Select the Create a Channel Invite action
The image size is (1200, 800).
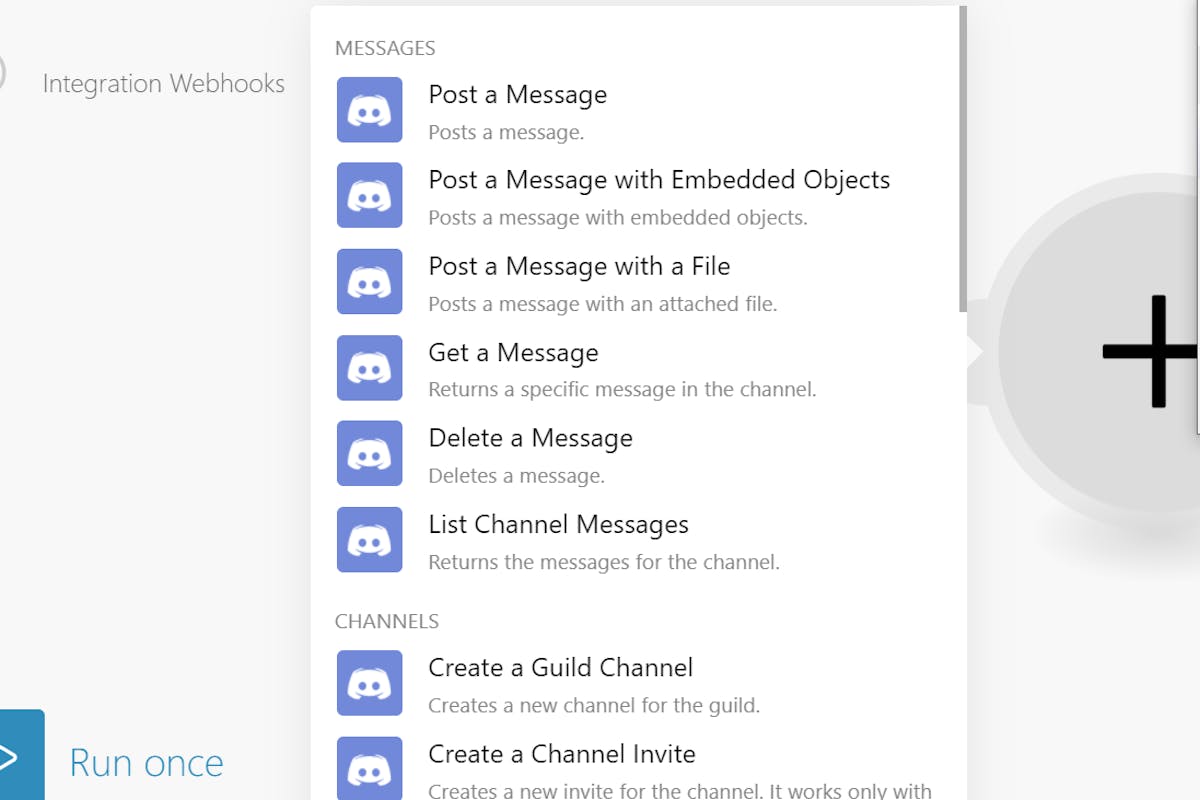point(562,755)
